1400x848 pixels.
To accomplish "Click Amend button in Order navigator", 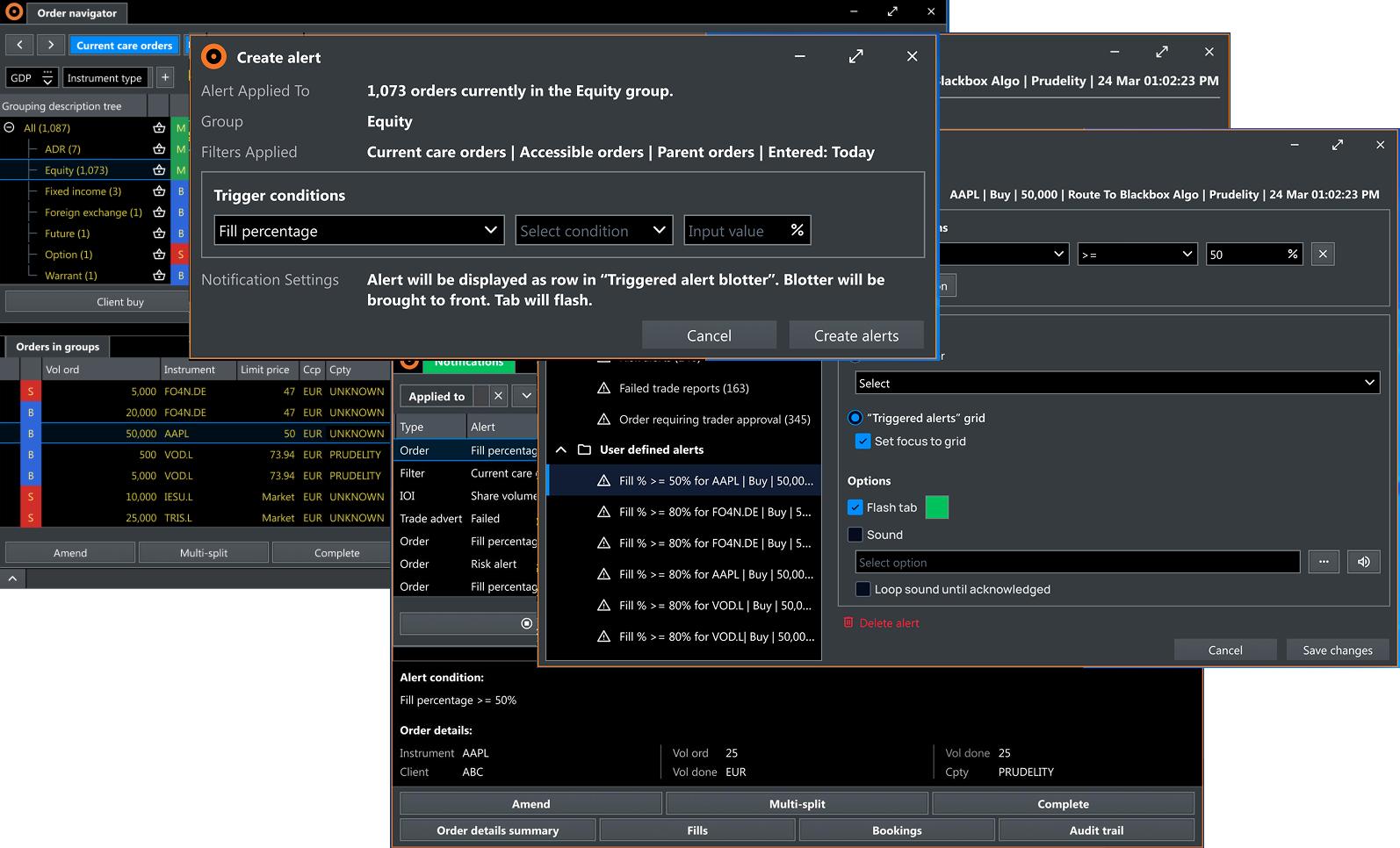I will click(x=70, y=553).
